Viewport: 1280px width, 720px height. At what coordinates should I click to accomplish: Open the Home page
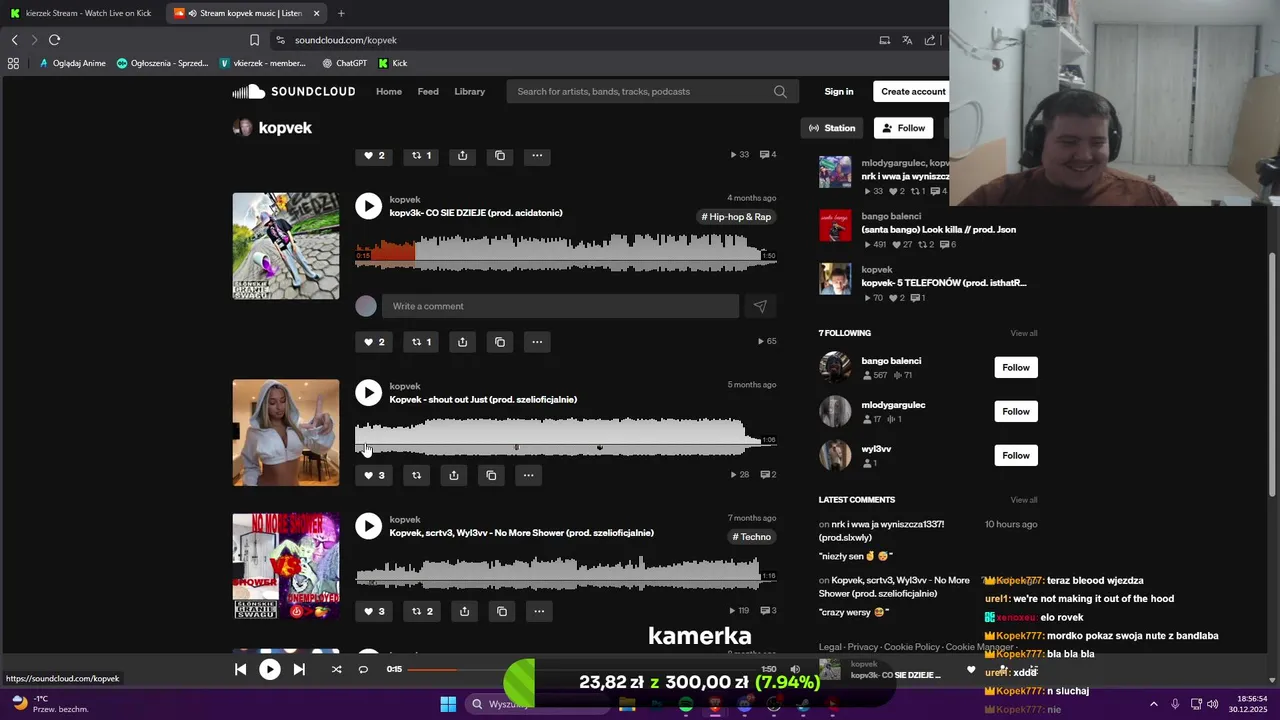tap(389, 91)
